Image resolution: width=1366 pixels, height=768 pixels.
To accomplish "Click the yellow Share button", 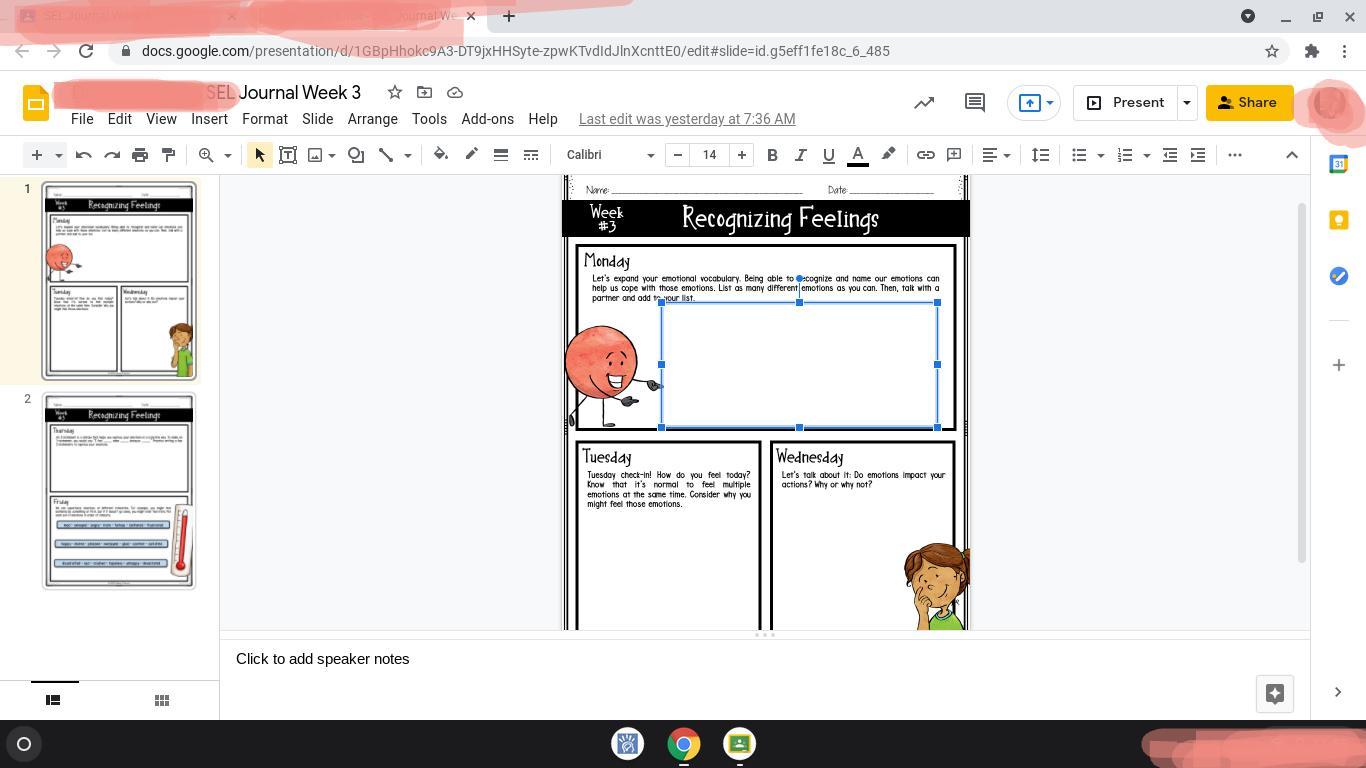I will click(x=1248, y=103).
